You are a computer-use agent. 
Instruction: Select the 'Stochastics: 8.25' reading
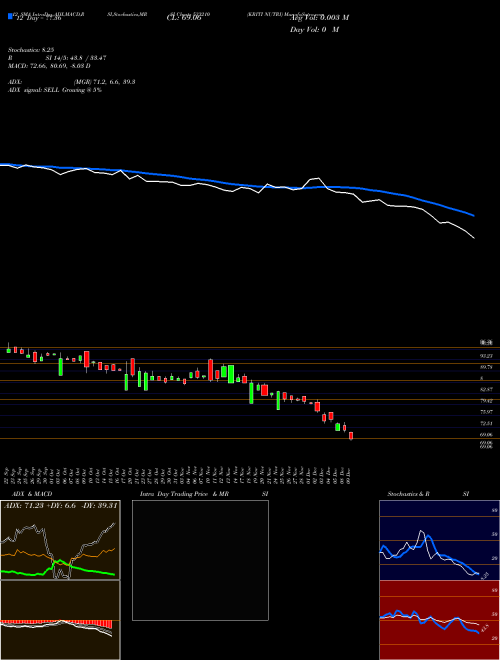[30, 50]
